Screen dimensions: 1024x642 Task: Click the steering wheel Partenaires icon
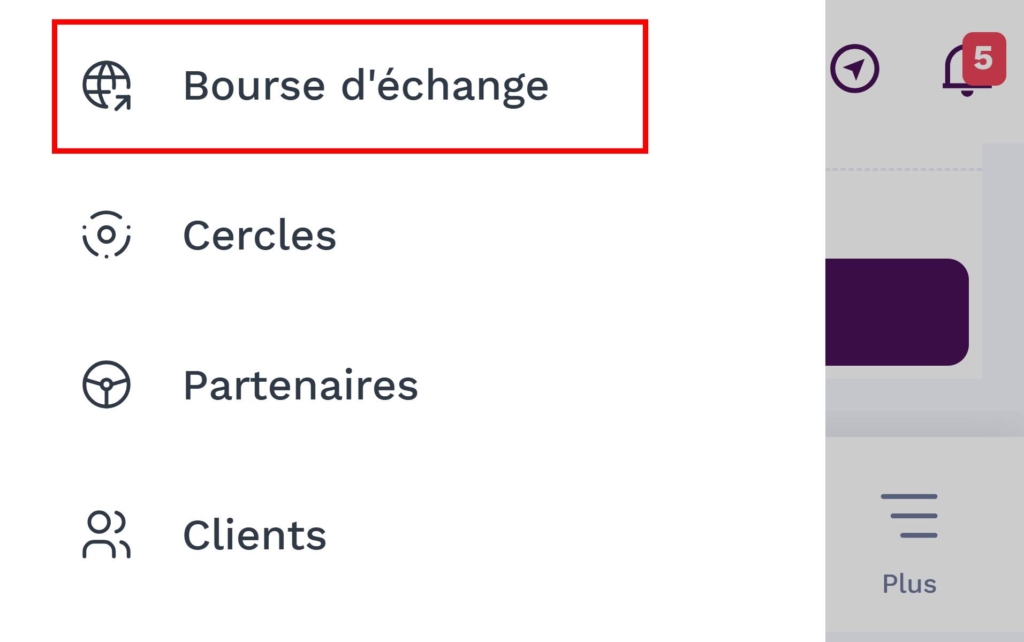tap(106, 385)
